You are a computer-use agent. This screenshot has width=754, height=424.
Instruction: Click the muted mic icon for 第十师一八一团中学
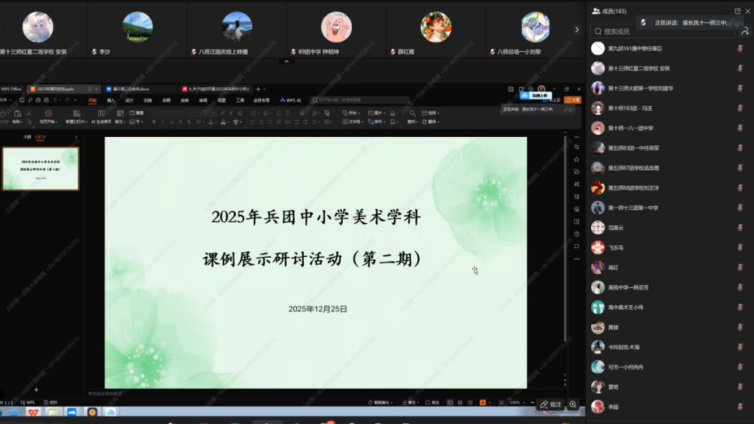pos(740,128)
